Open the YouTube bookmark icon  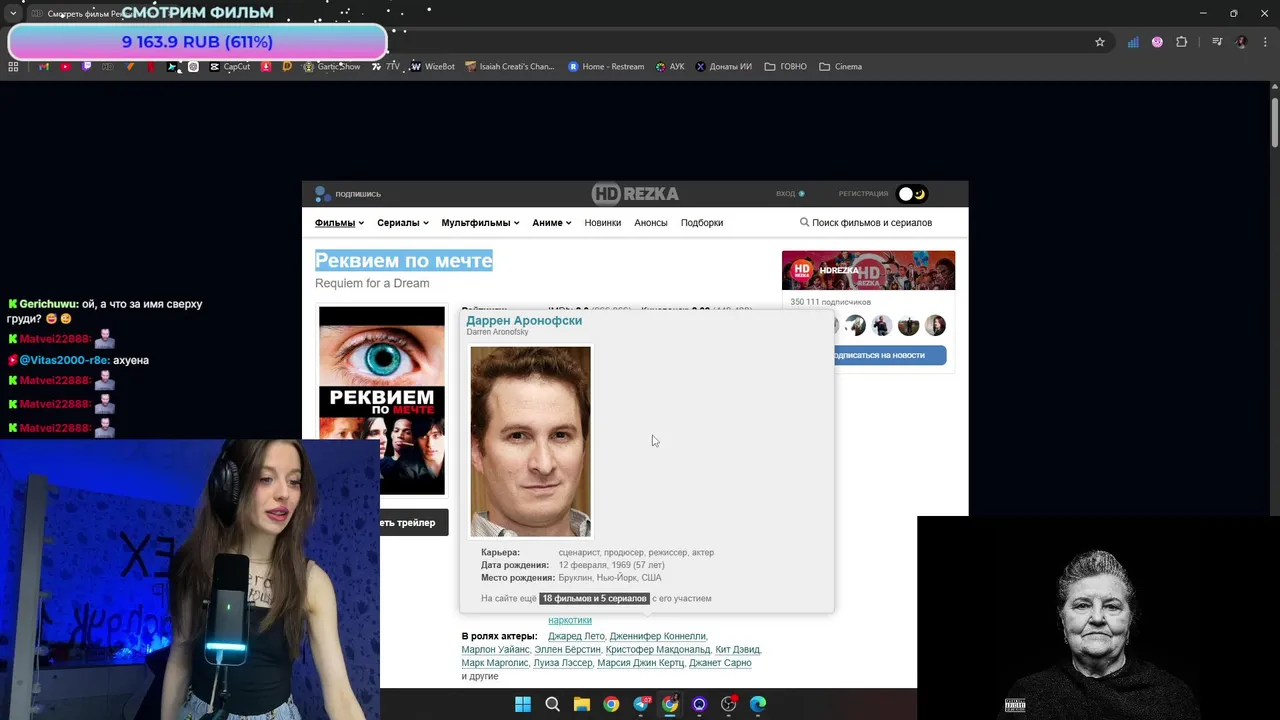tap(65, 67)
